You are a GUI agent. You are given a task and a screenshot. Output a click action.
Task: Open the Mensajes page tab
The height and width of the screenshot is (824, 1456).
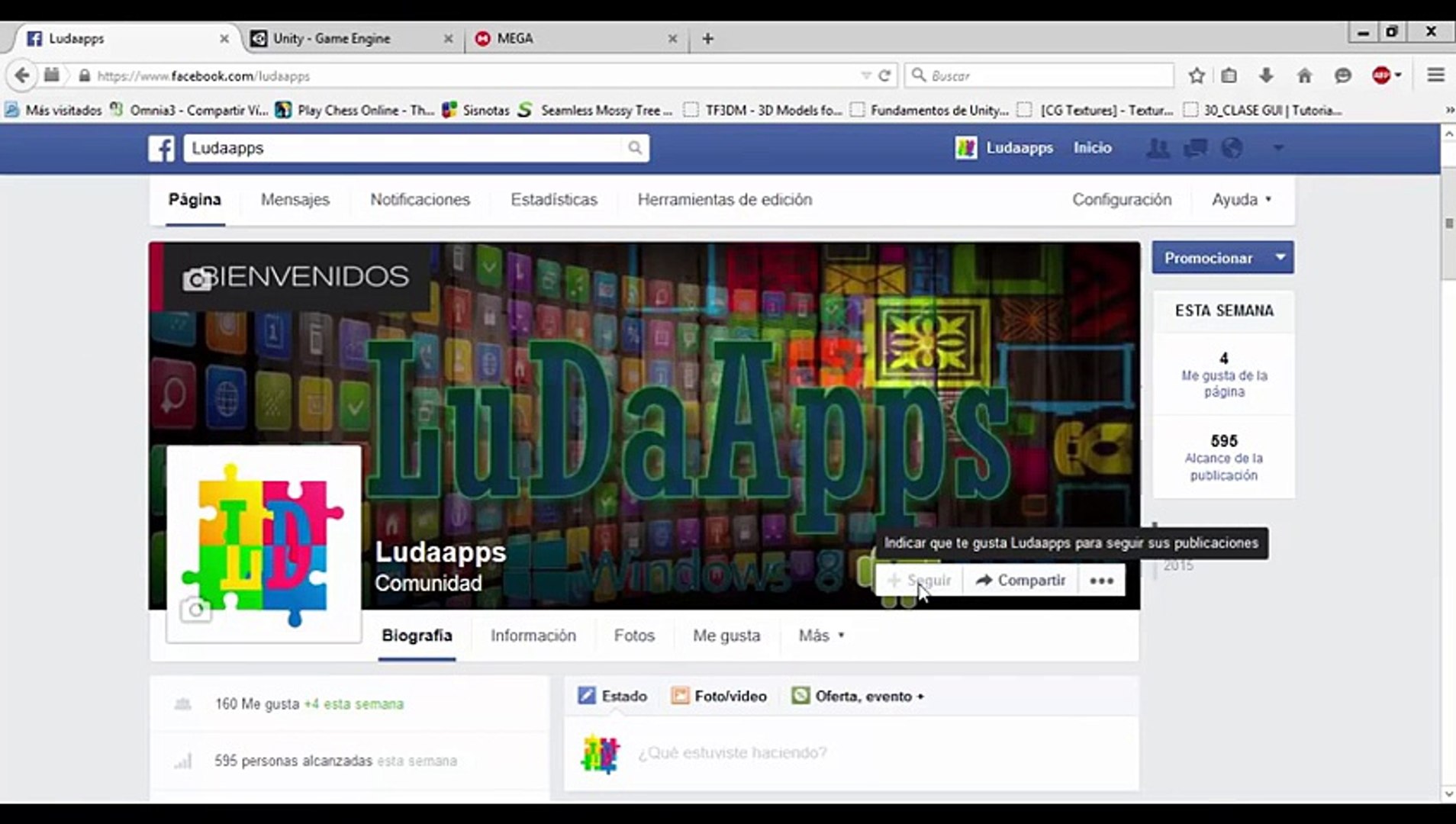tap(295, 199)
